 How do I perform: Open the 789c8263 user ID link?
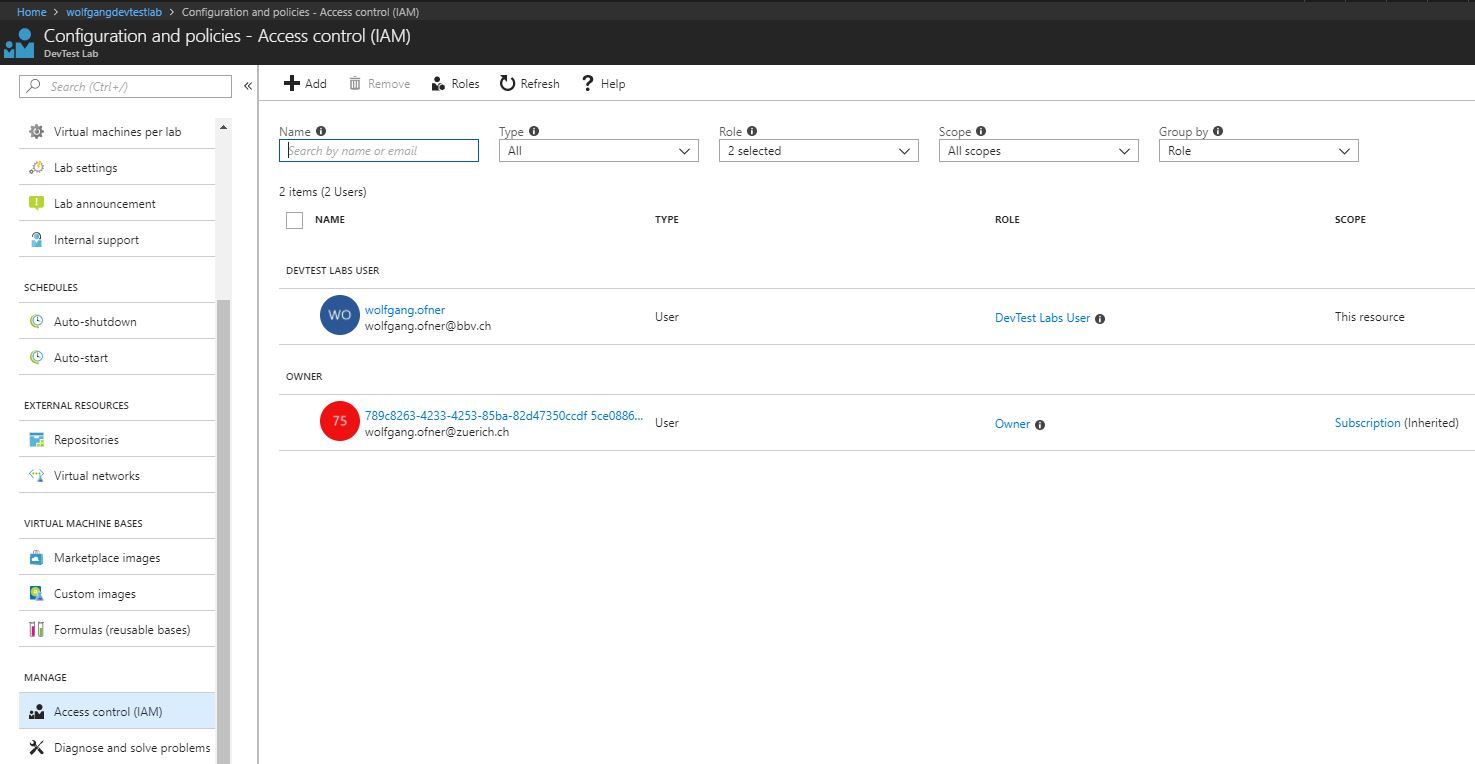click(504, 416)
